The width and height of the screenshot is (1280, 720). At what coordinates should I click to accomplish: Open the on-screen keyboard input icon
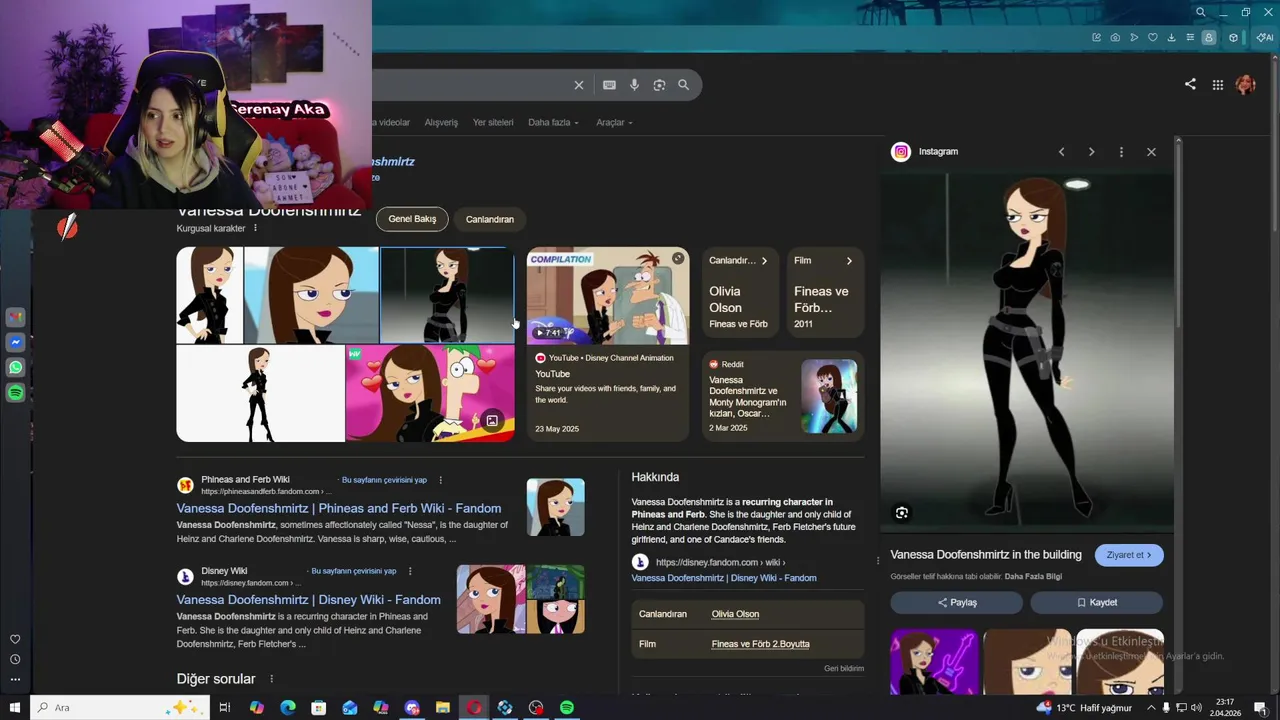coord(609,85)
